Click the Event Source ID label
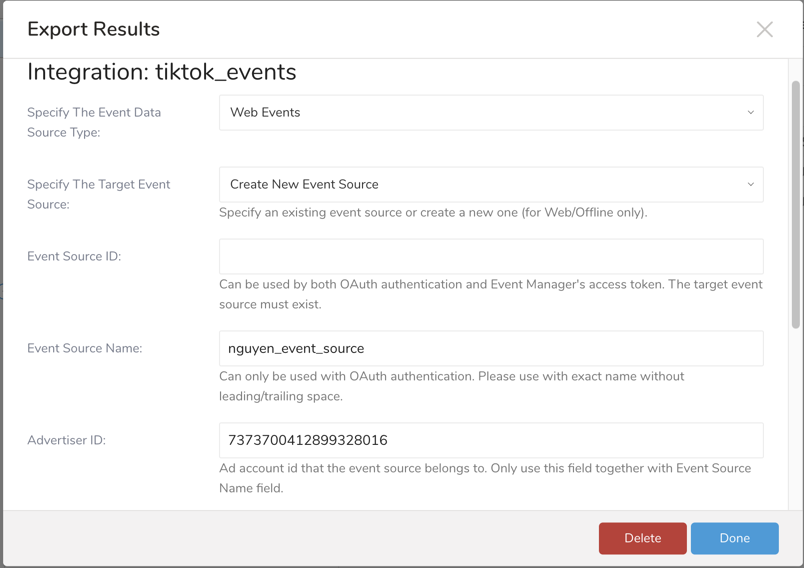Screen dimensions: 804x568 point(74,257)
